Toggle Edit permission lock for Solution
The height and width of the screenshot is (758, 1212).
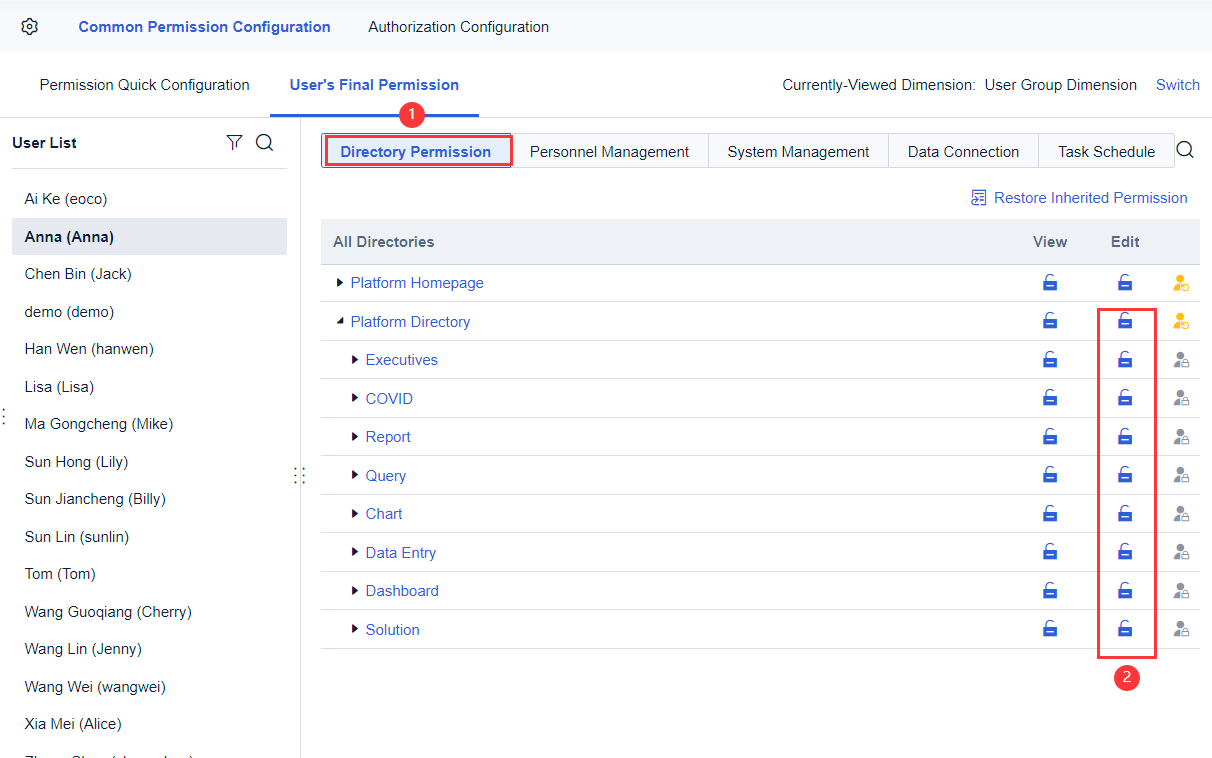(x=1125, y=629)
